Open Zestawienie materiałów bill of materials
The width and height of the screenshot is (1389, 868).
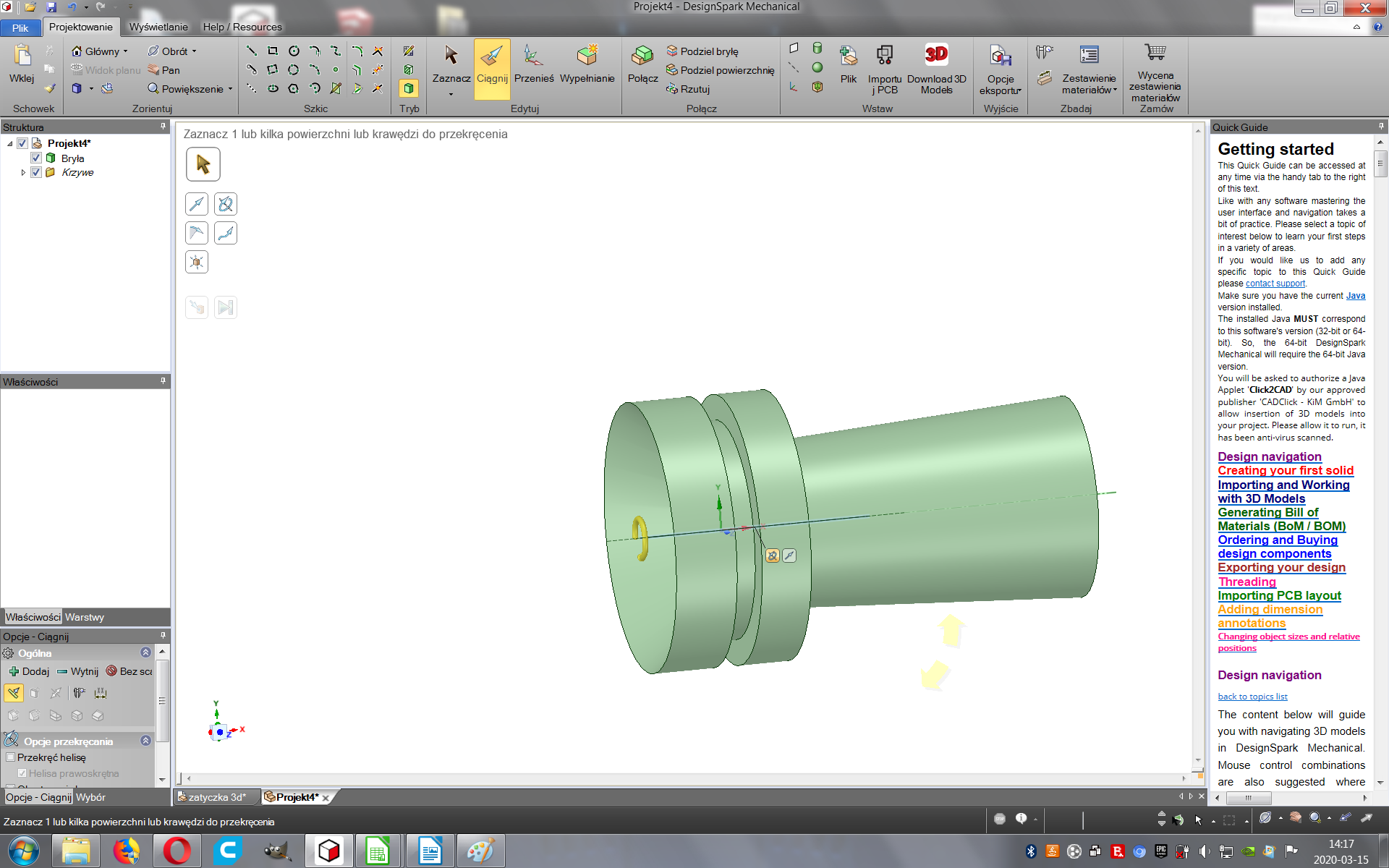[x=1089, y=69]
